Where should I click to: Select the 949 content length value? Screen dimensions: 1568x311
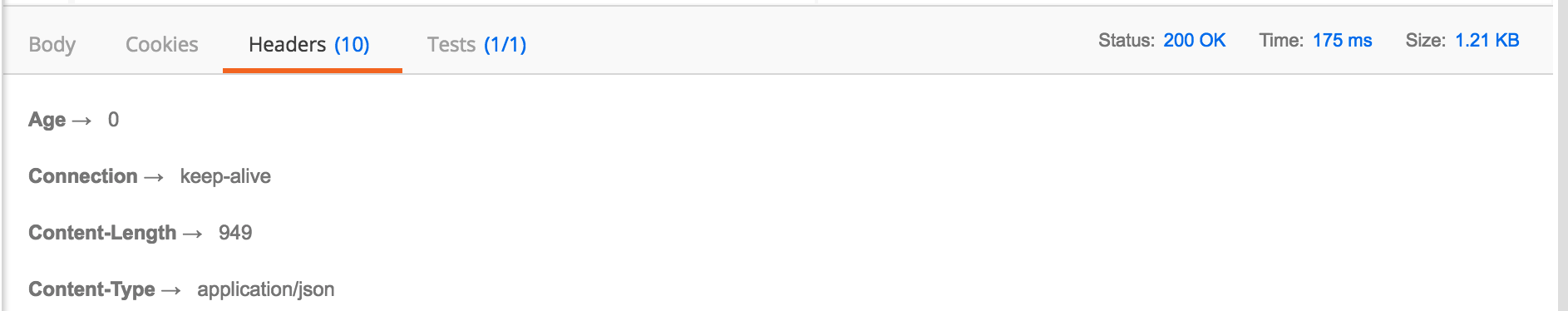pyautogui.click(x=235, y=233)
